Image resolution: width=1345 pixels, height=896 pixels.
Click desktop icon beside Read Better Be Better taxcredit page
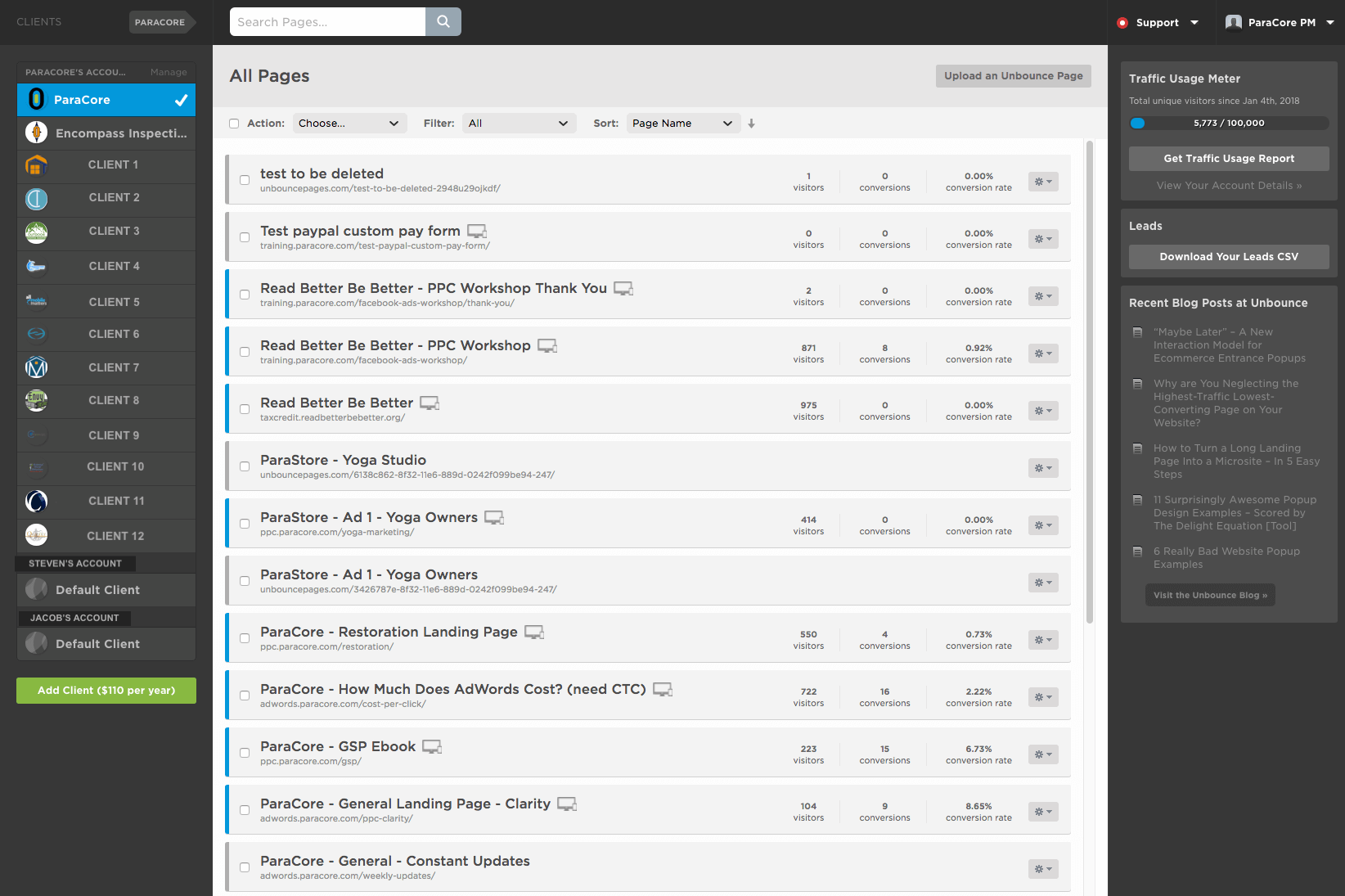[430, 403]
